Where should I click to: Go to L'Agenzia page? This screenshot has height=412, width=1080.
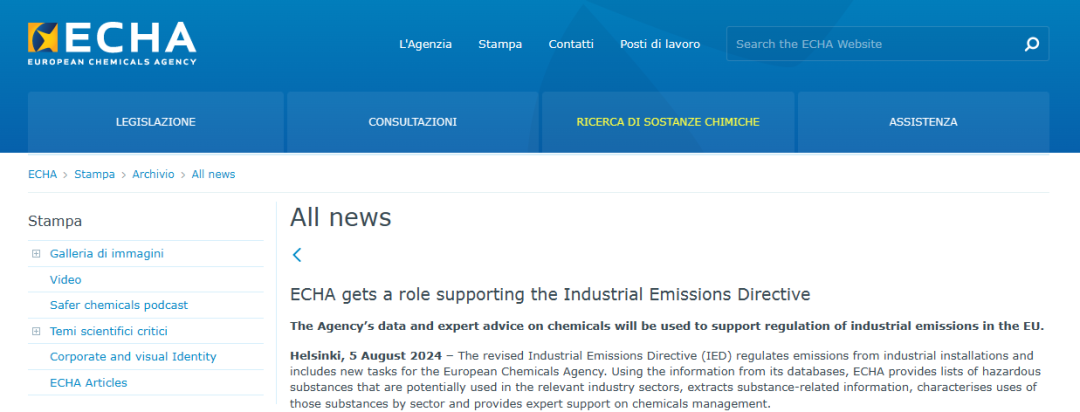click(425, 44)
